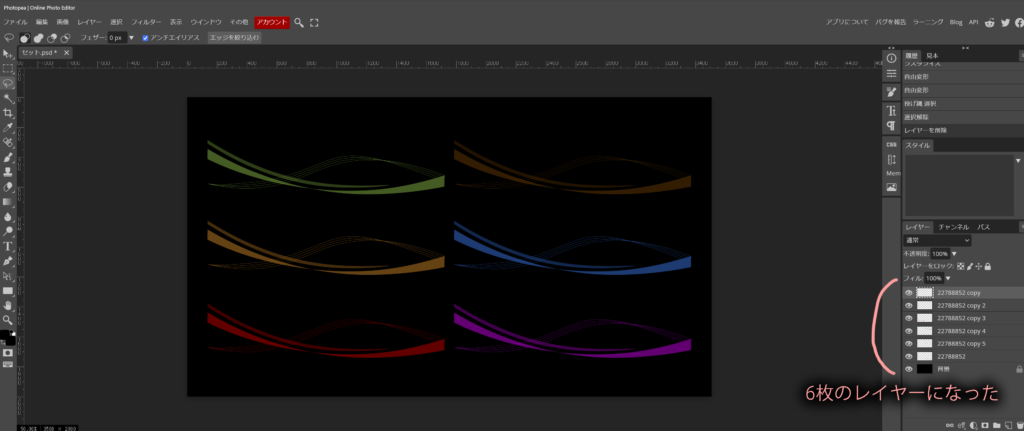This screenshot has width=1024, height=431.
Task: Expand the feather value dropdown arrow
Action: tap(131, 38)
